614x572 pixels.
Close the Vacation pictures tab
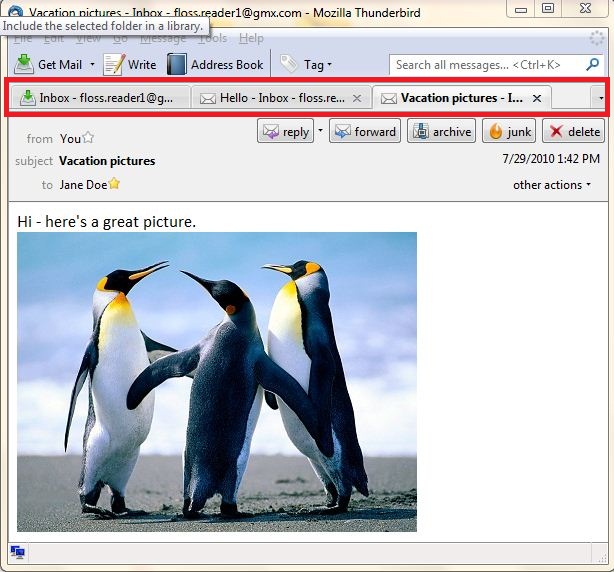537,98
